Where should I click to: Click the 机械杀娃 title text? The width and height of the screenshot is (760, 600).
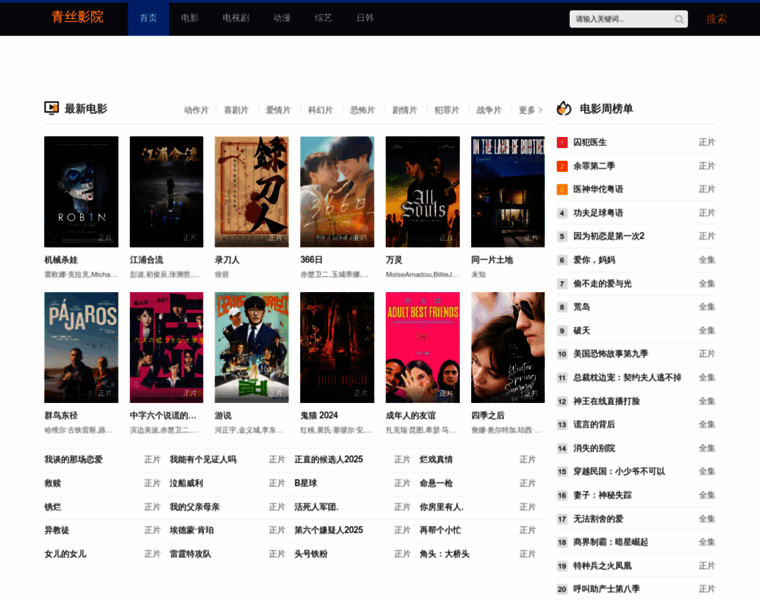coord(61,260)
